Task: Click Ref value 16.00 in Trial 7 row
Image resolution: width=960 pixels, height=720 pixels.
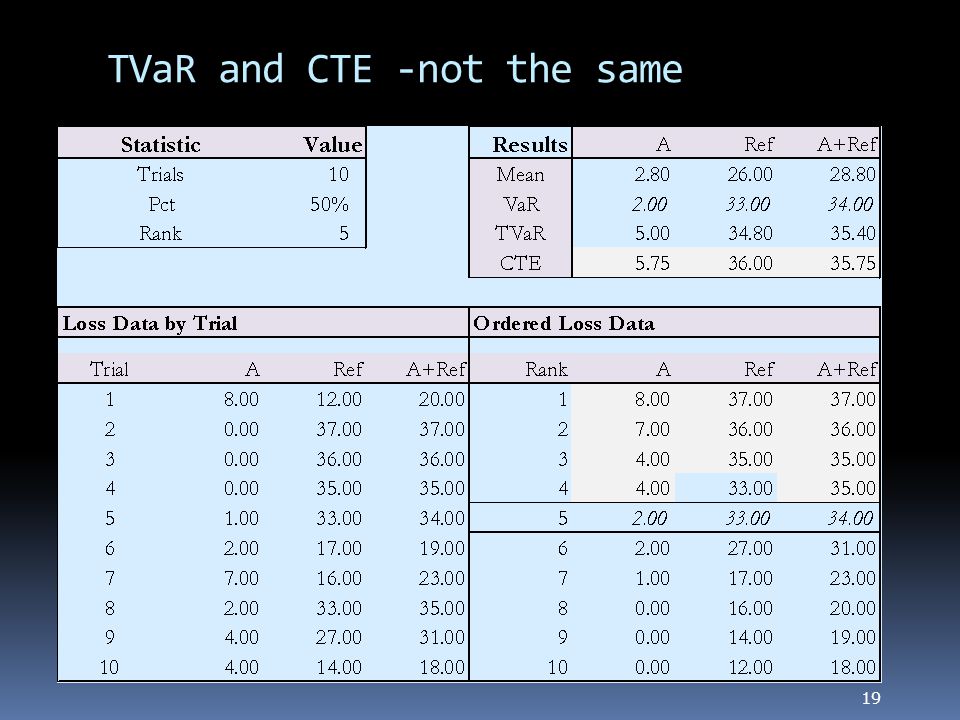Action: click(x=339, y=578)
